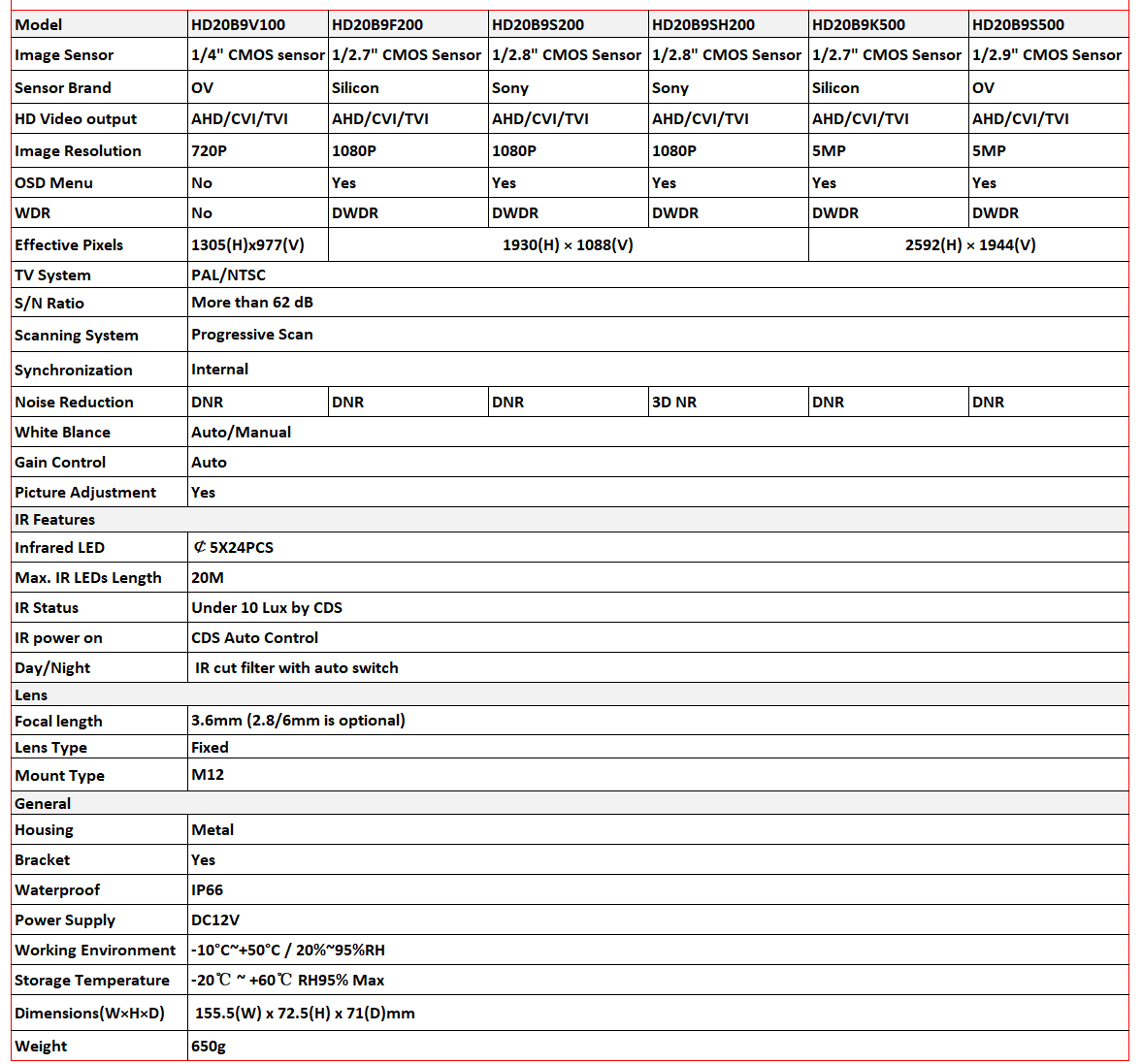This screenshot has width=1143, height=1064.
Task: Click IR cut filter with auto switch
Action: [x=297, y=667]
